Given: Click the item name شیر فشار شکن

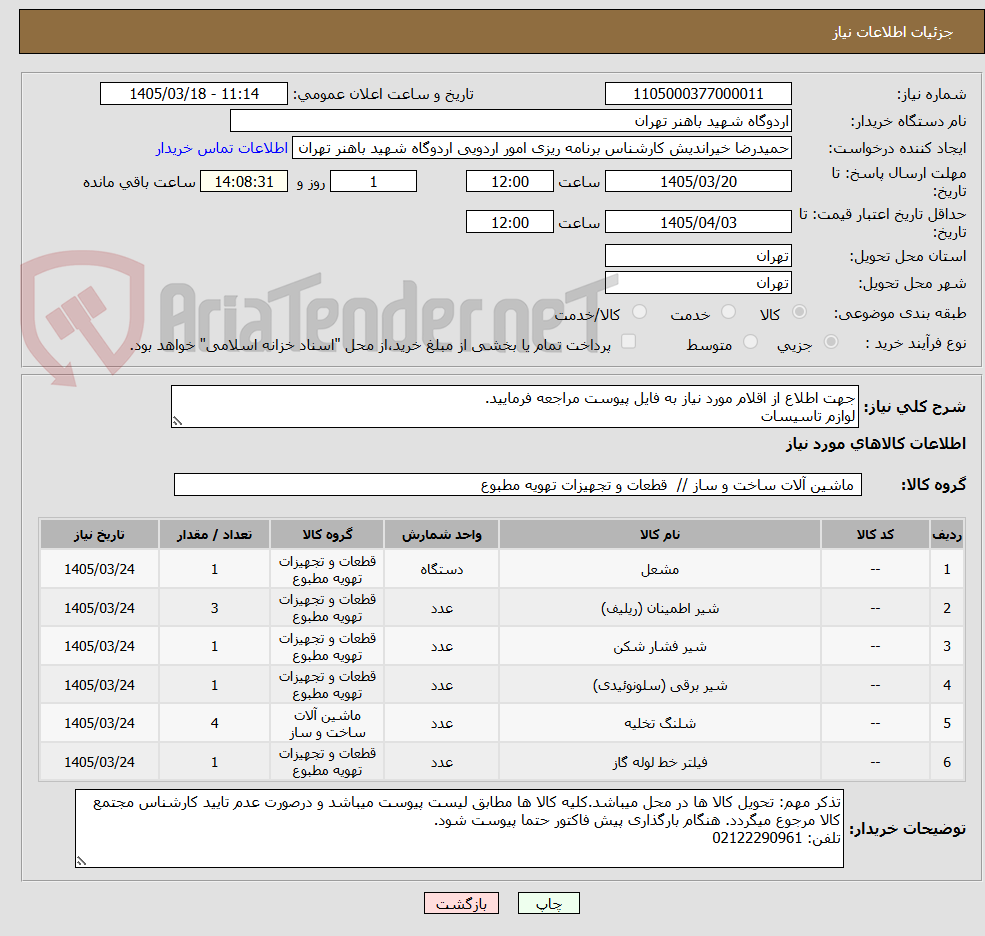Looking at the screenshot, I should coord(660,646).
